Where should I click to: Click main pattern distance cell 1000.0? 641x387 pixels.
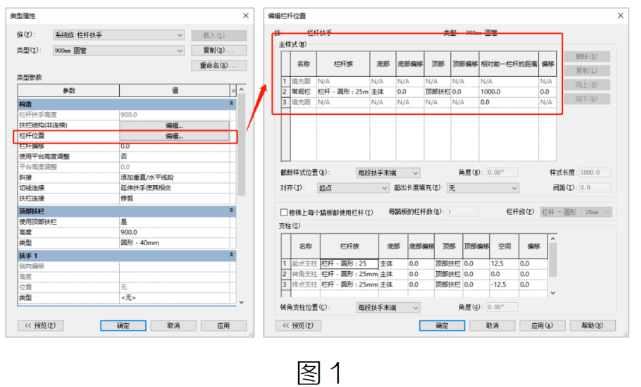[509, 92]
